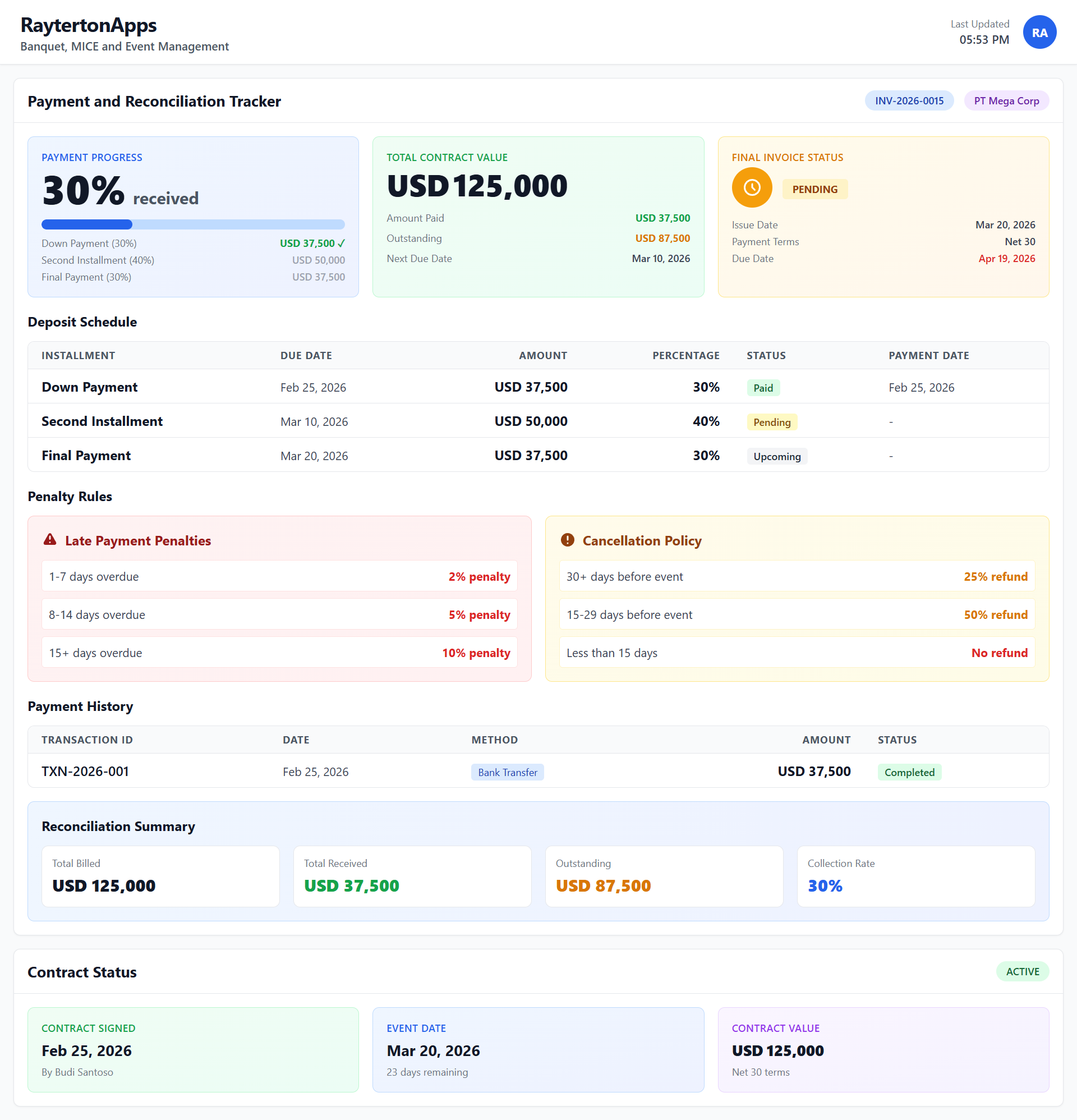Click the RA user avatar

coord(1039,32)
